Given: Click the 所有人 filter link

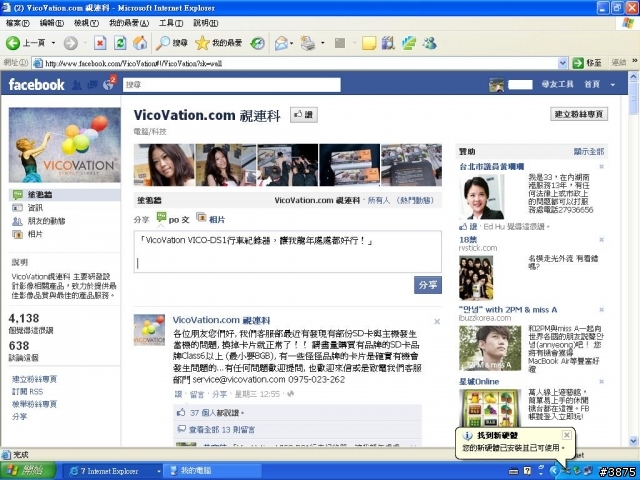Looking at the screenshot, I should tap(379, 200).
